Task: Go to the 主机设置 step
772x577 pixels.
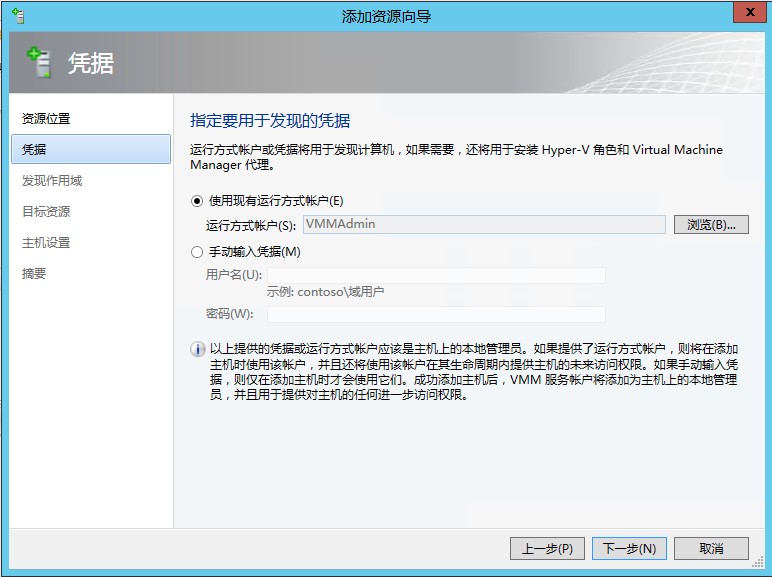Action: [46, 243]
